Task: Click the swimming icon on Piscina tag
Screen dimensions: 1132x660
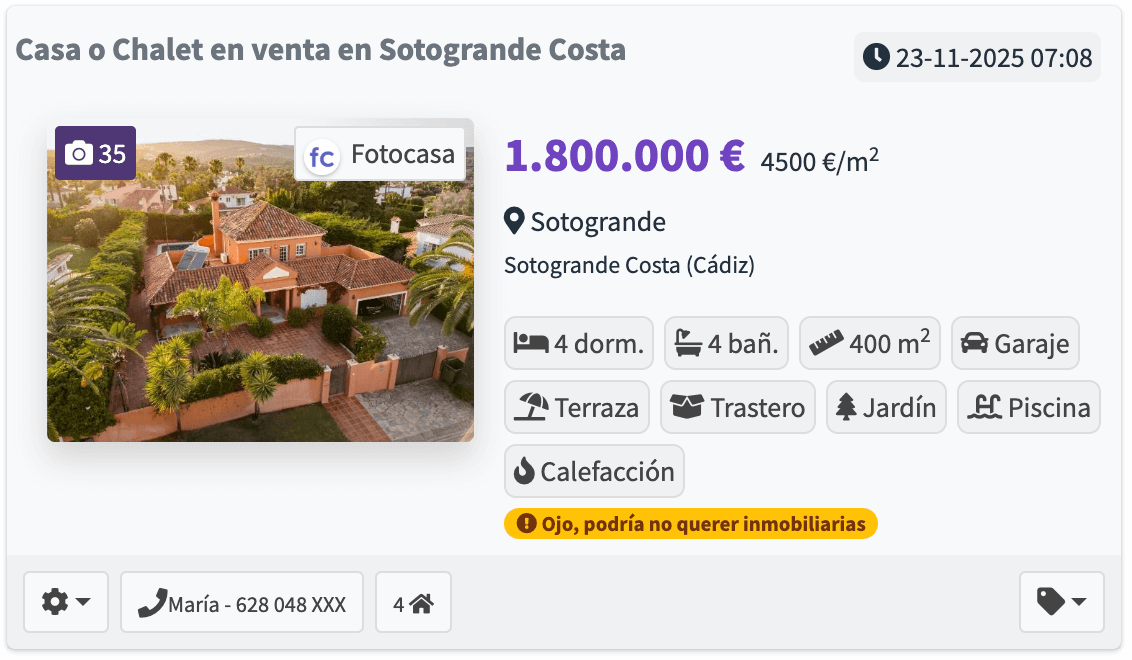Action: click(985, 408)
